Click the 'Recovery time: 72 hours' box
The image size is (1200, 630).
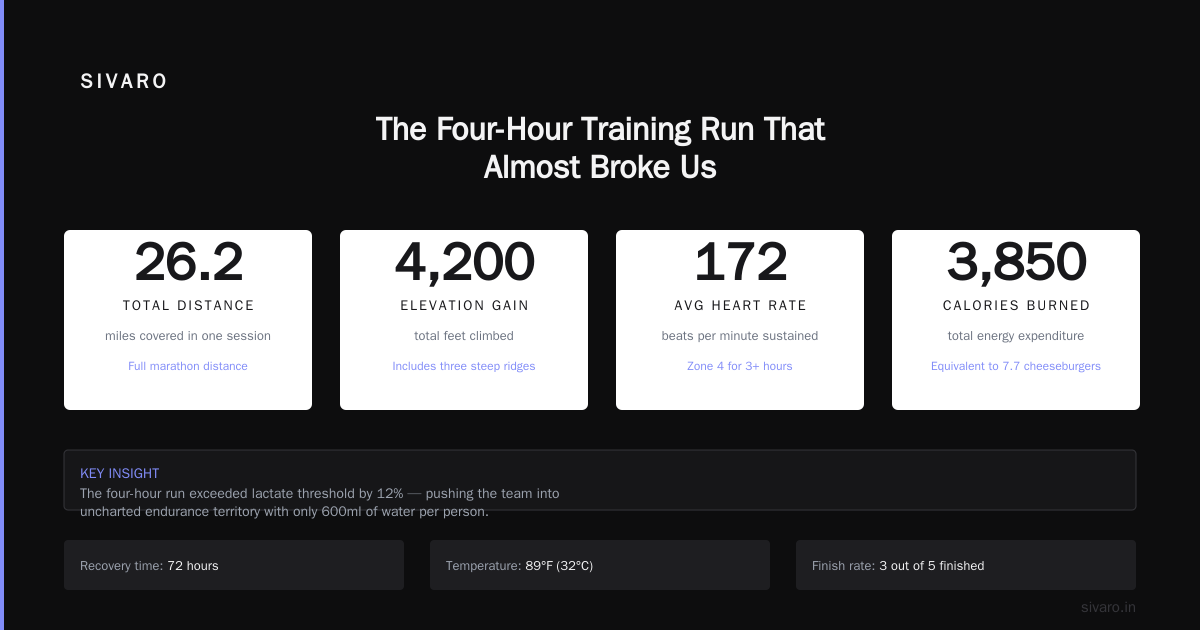234,565
